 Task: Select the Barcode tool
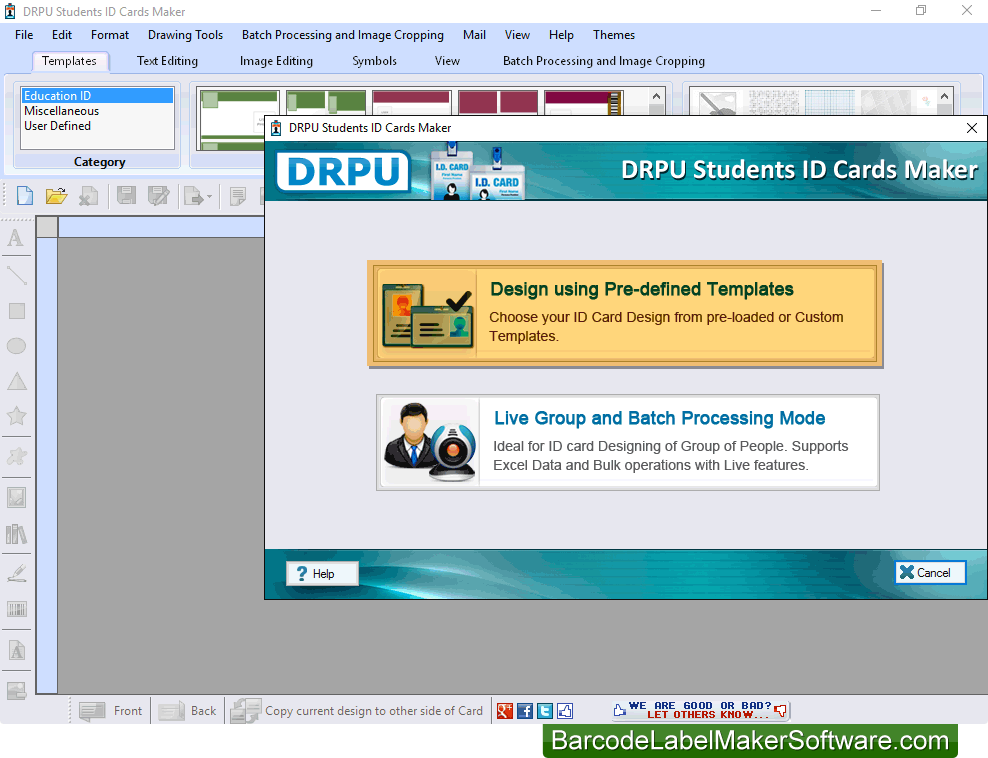click(x=16, y=609)
